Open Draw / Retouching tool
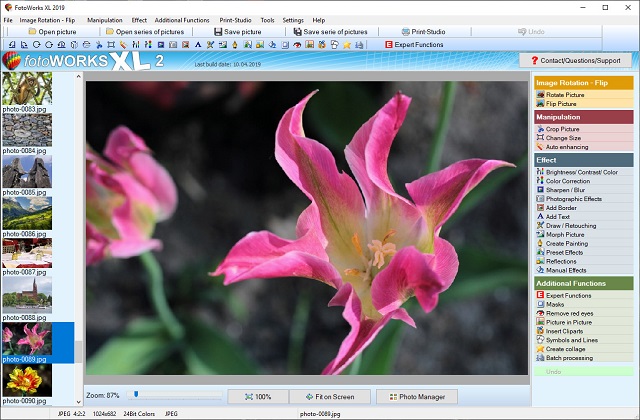Viewport: 640px width, 420px height. tap(570, 225)
